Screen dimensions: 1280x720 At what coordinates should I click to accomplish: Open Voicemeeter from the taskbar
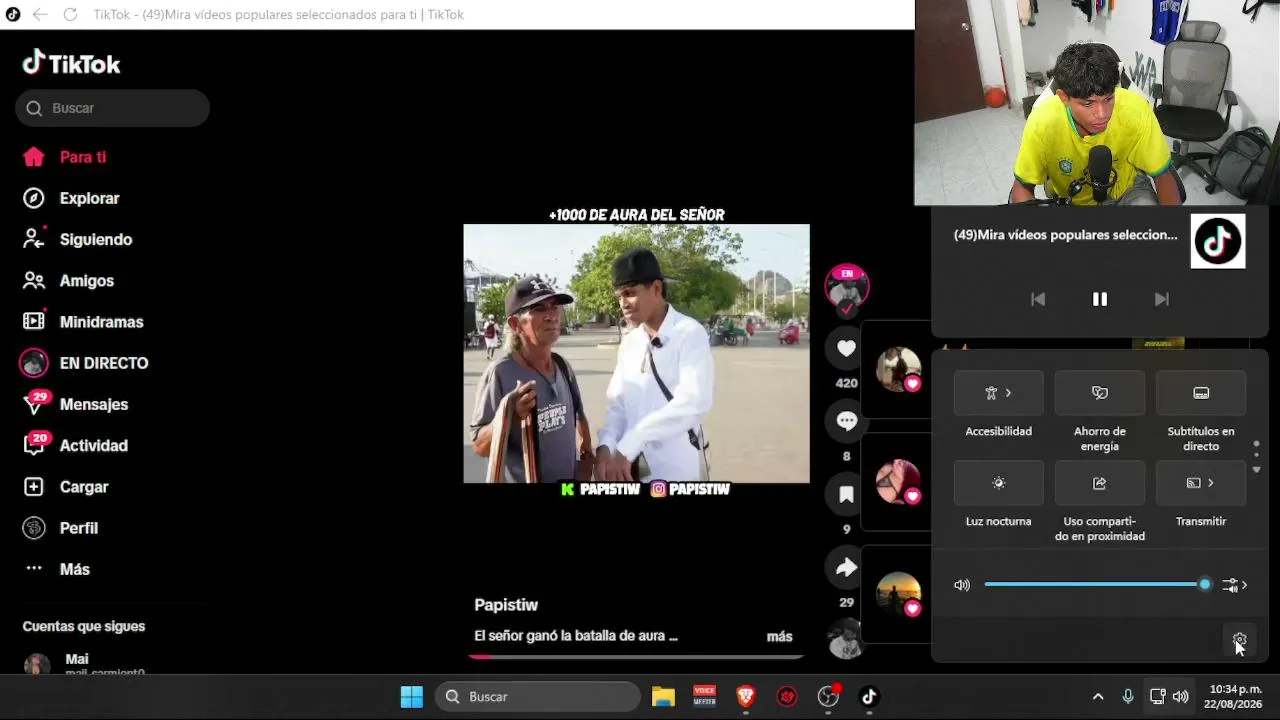point(704,696)
